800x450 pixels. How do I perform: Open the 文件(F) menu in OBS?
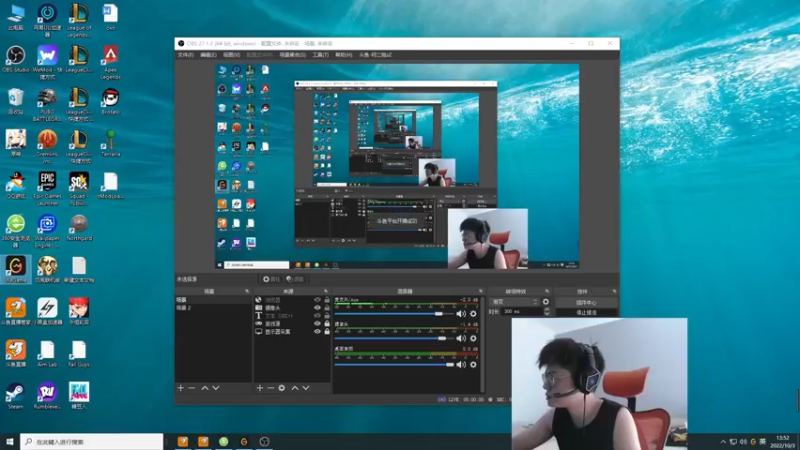click(x=186, y=55)
